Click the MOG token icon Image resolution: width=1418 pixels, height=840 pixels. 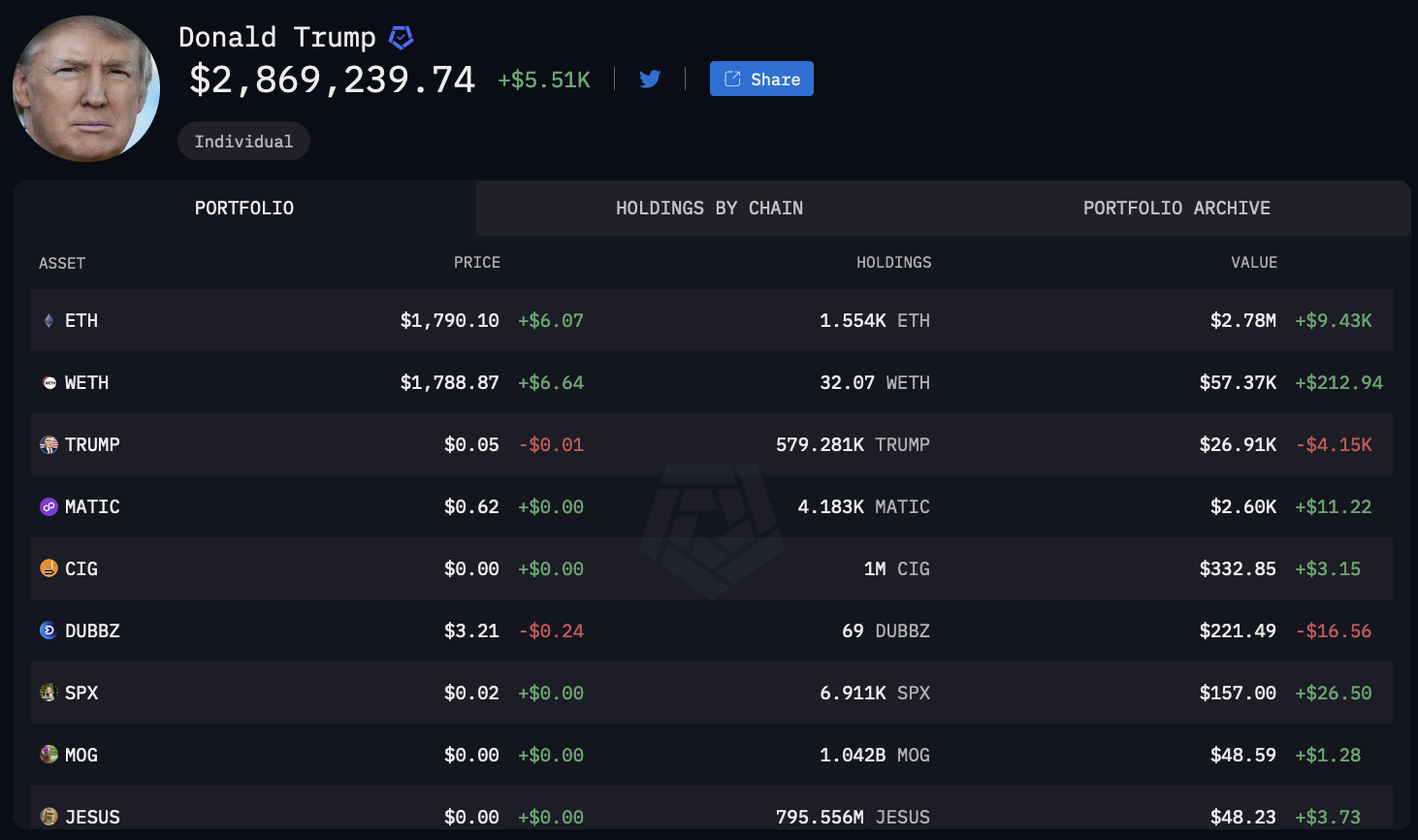click(48, 755)
